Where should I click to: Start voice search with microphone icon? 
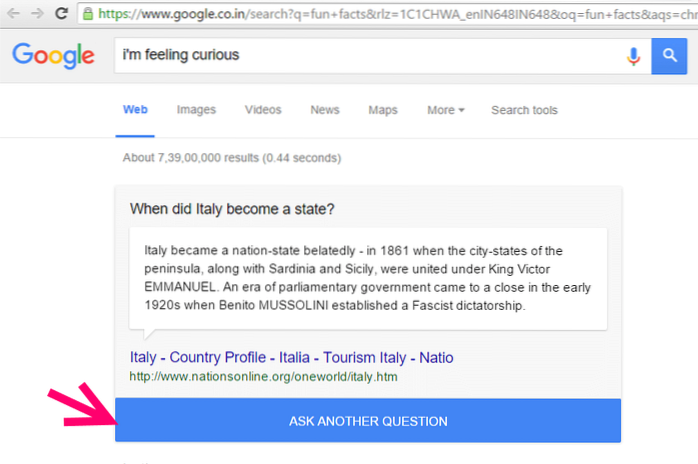tap(632, 56)
